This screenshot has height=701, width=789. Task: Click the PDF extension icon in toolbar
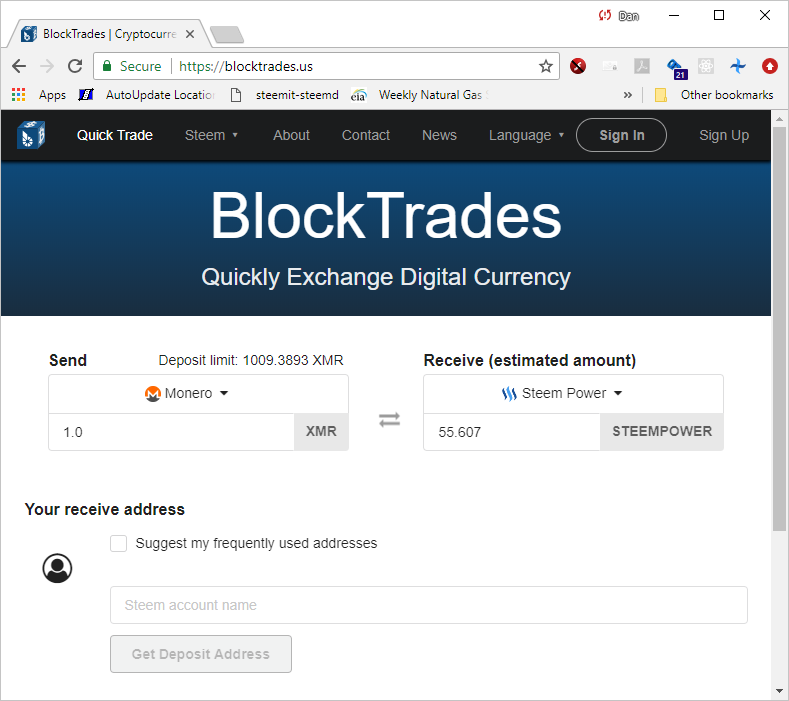pyautogui.click(x=642, y=66)
